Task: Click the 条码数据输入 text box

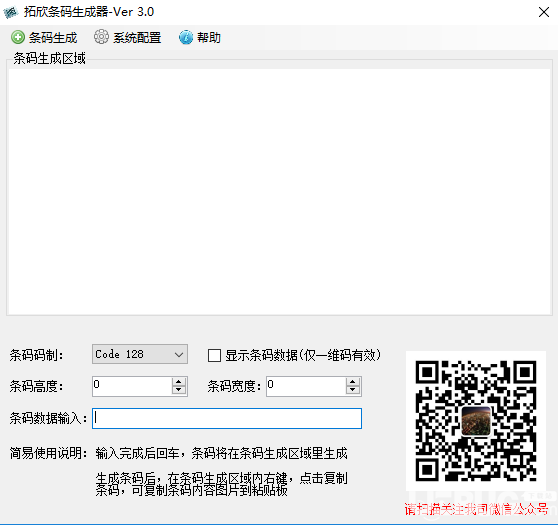Action: [x=227, y=418]
